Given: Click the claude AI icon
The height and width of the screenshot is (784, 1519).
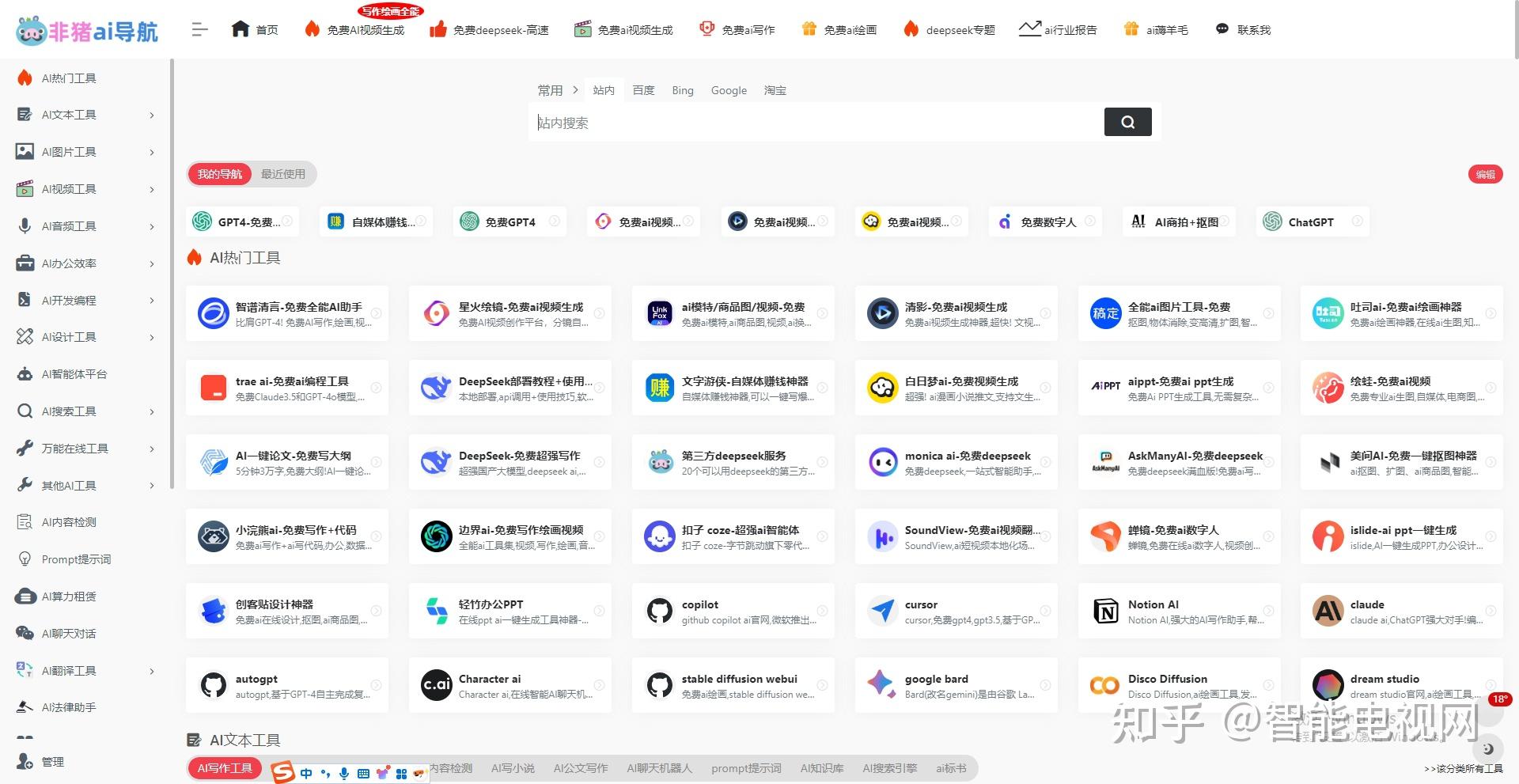Looking at the screenshot, I should click(x=1328, y=611).
